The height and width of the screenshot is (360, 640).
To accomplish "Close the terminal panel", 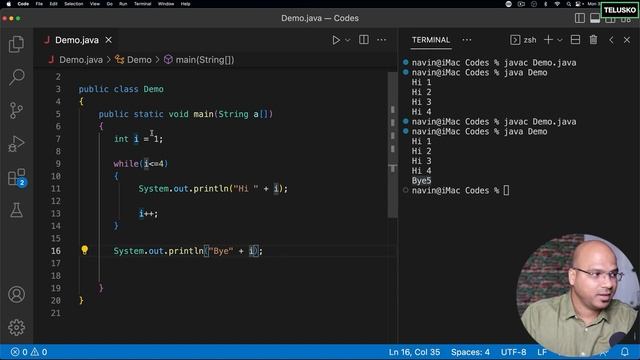I will pos(627,40).
